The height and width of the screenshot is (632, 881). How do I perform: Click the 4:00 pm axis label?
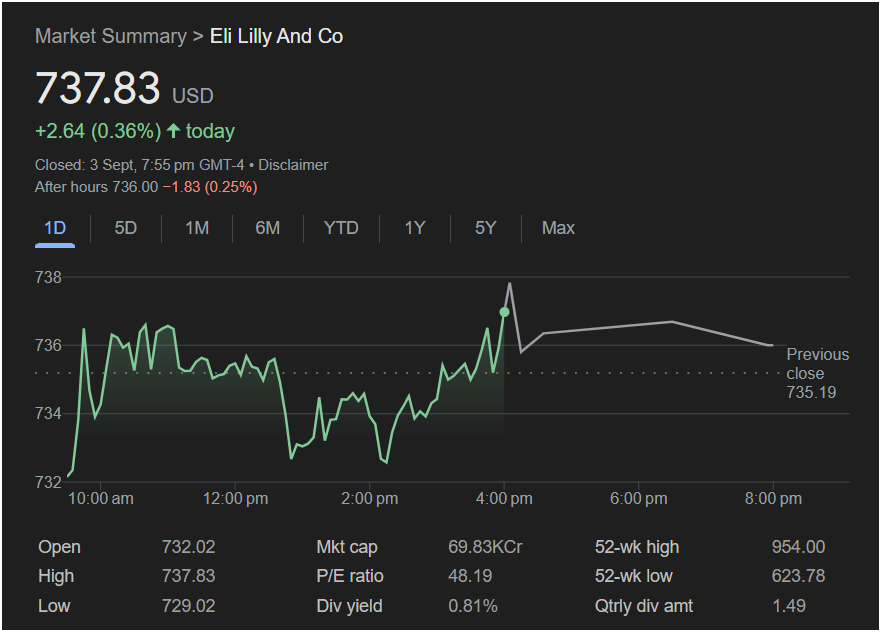point(504,499)
